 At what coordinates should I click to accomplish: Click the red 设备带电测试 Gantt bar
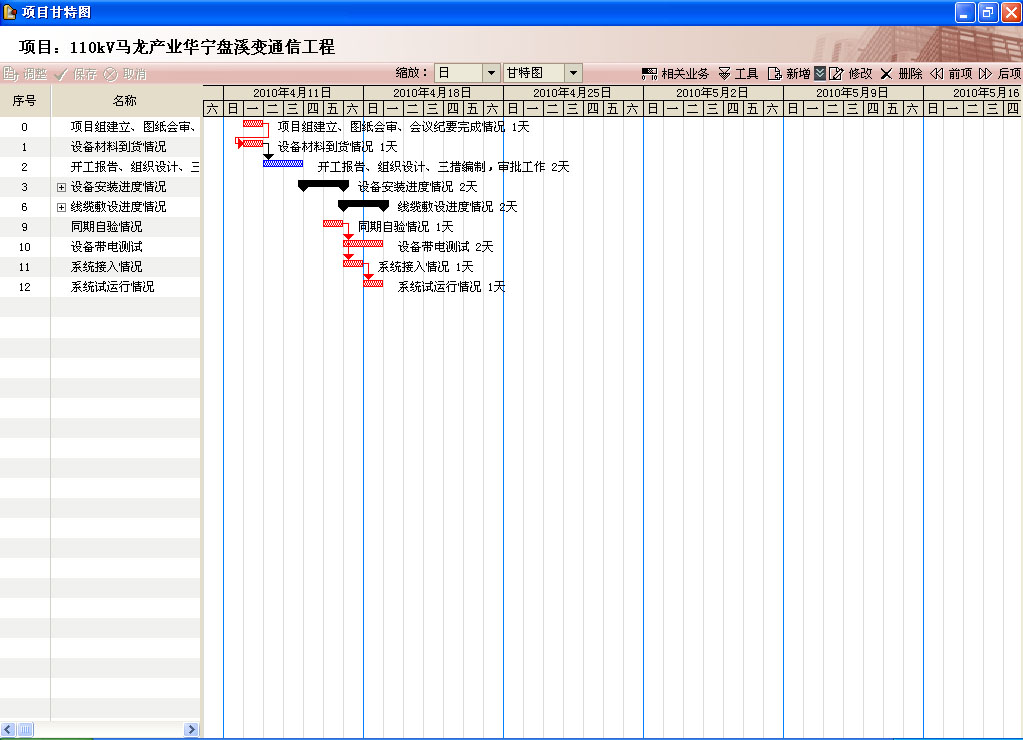(x=364, y=243)
